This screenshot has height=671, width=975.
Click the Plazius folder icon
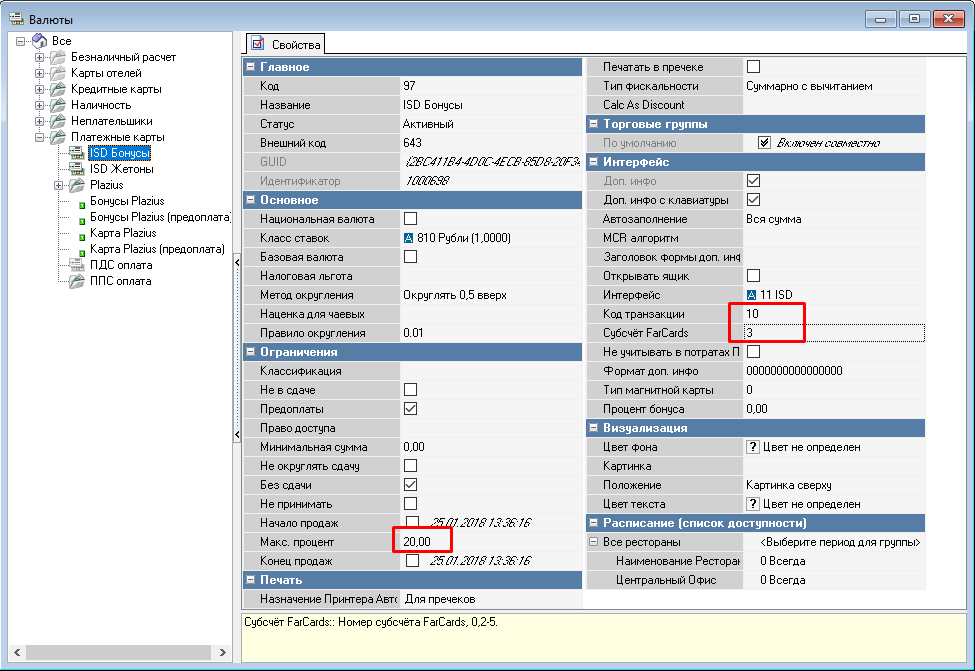click(77, 185)
